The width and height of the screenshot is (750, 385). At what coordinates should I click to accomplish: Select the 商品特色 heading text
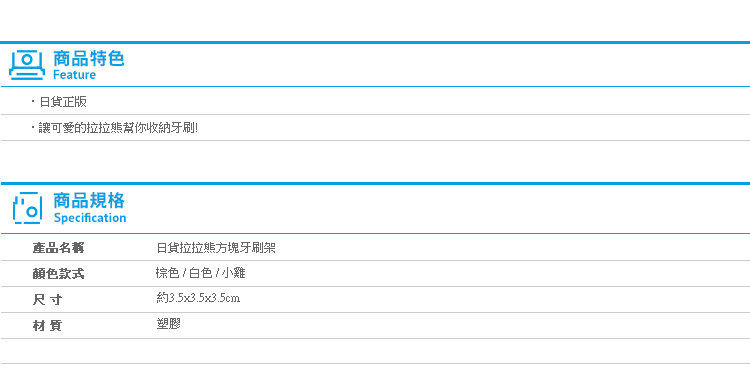88,58
